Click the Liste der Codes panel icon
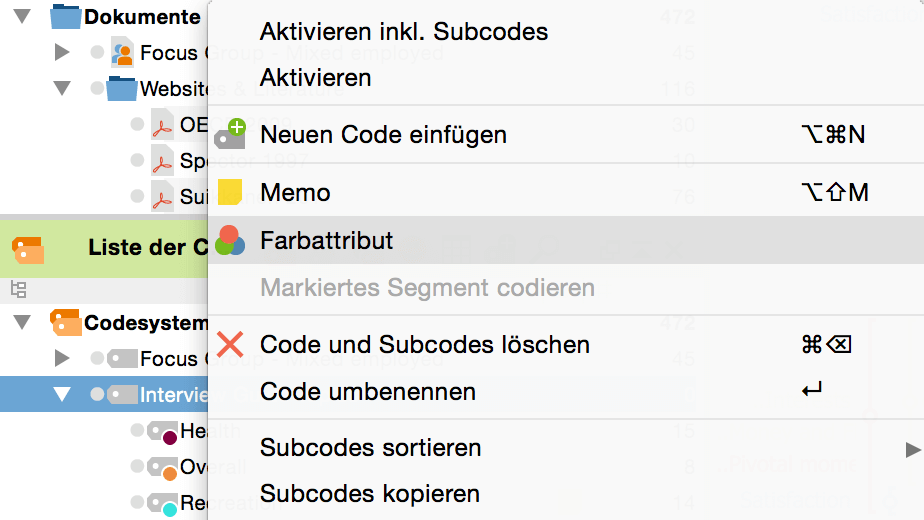The height and width of the screenshot is (520, 924). coord(28,250)
